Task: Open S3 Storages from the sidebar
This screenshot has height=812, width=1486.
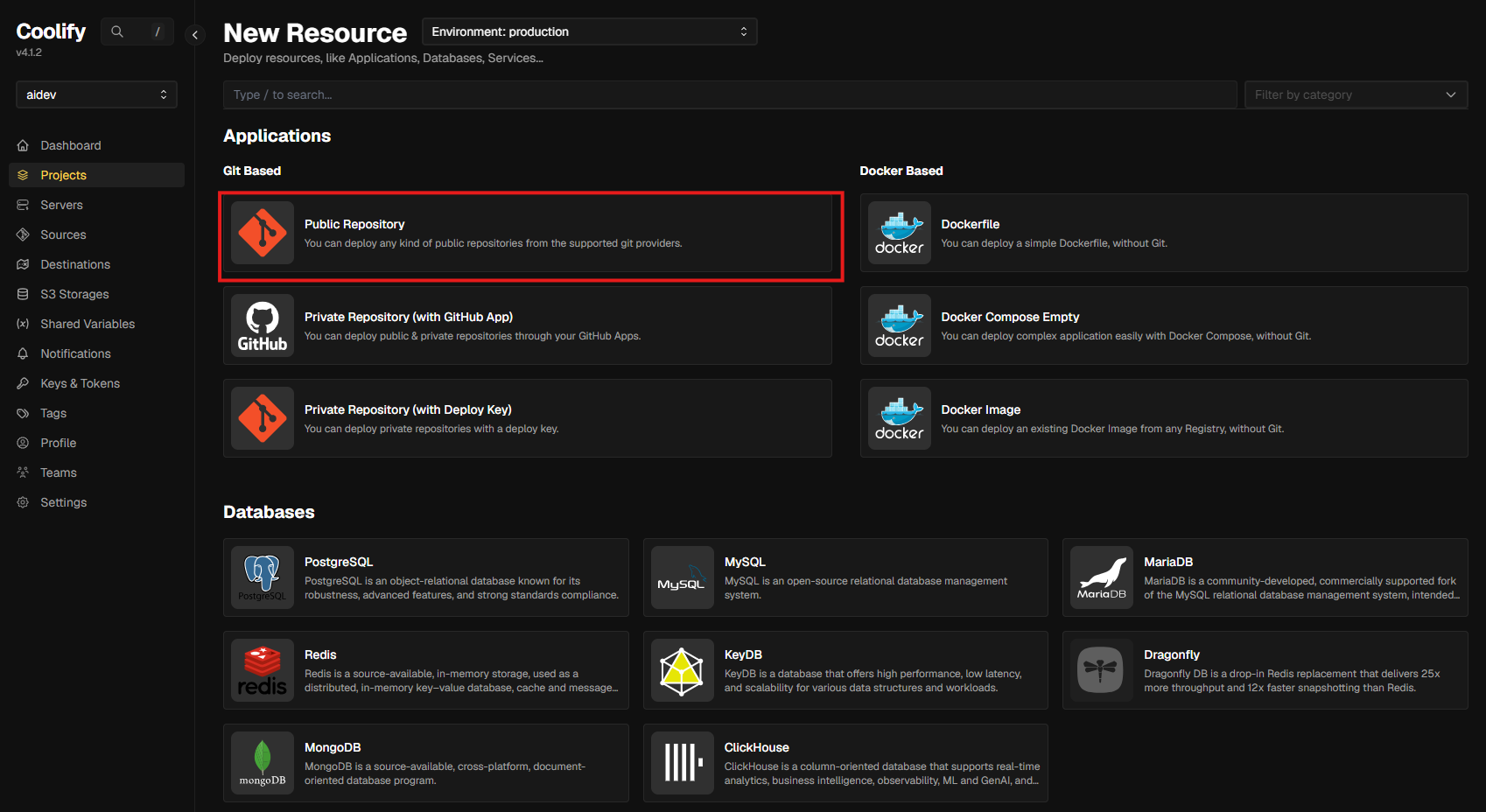Action: click(x=96, y=294)
